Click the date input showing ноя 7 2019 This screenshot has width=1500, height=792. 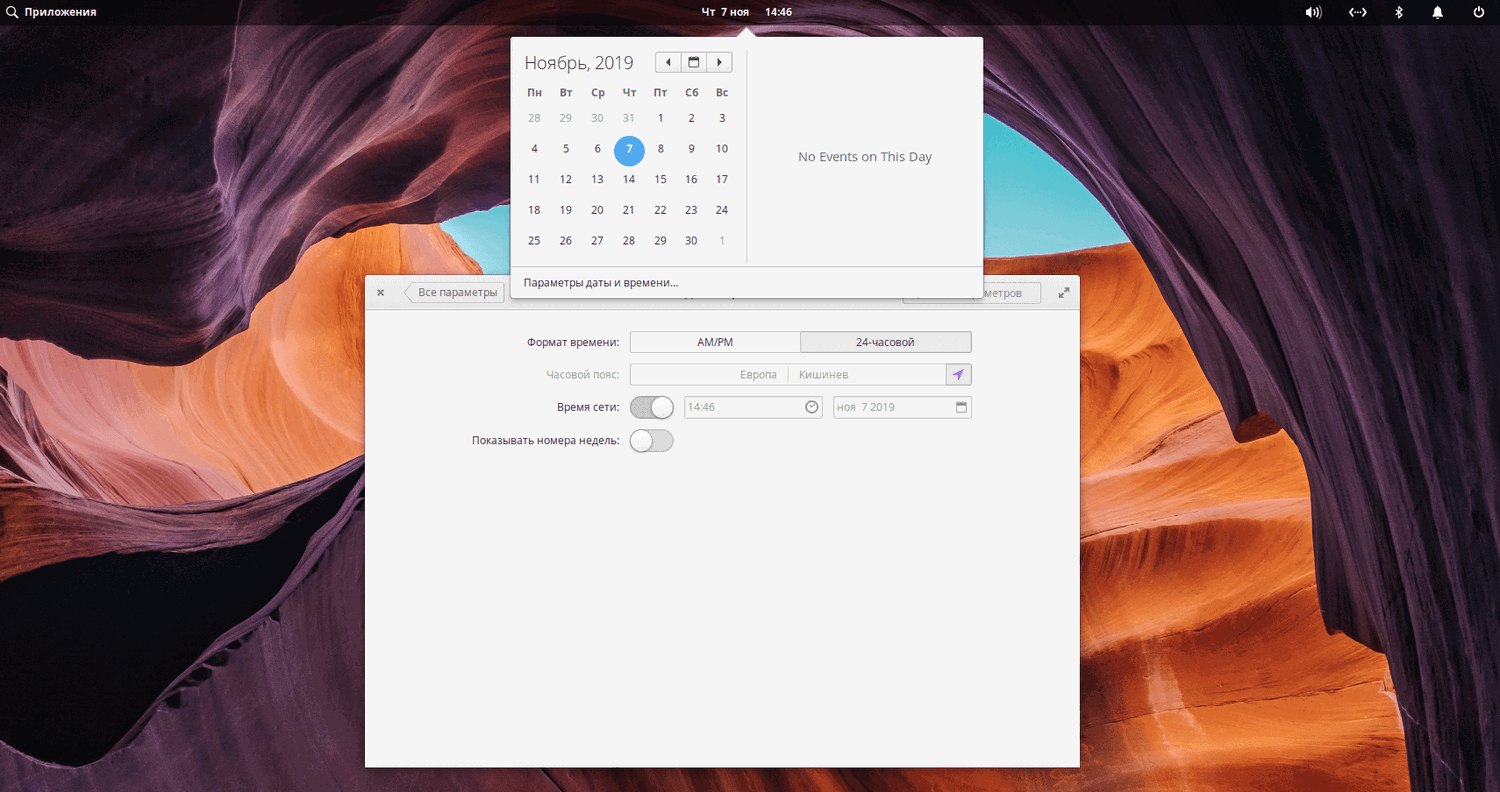coord(903,407)
